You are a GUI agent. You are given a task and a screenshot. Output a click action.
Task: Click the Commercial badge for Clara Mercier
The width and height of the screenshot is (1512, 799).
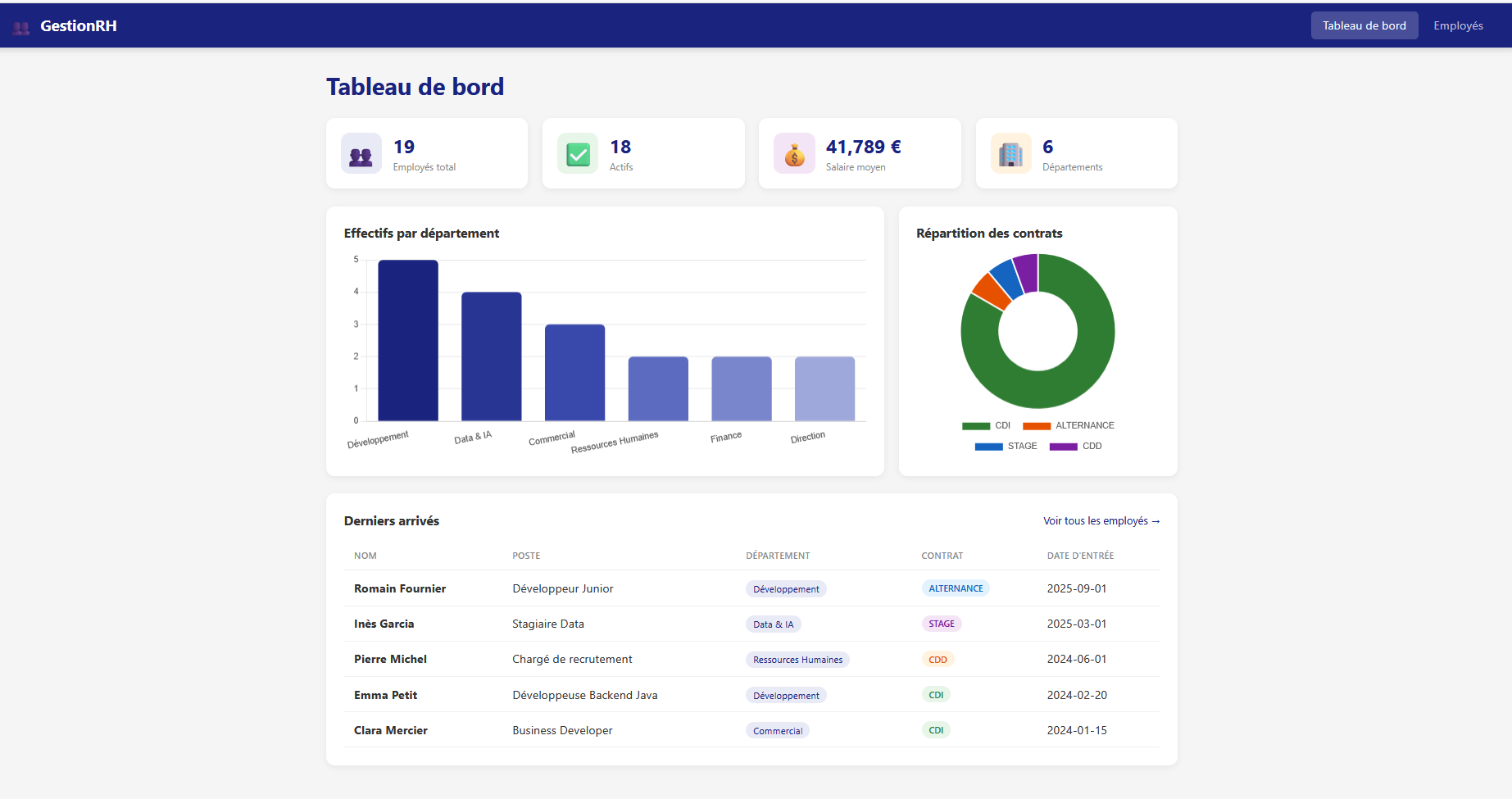tap(777, 730)
